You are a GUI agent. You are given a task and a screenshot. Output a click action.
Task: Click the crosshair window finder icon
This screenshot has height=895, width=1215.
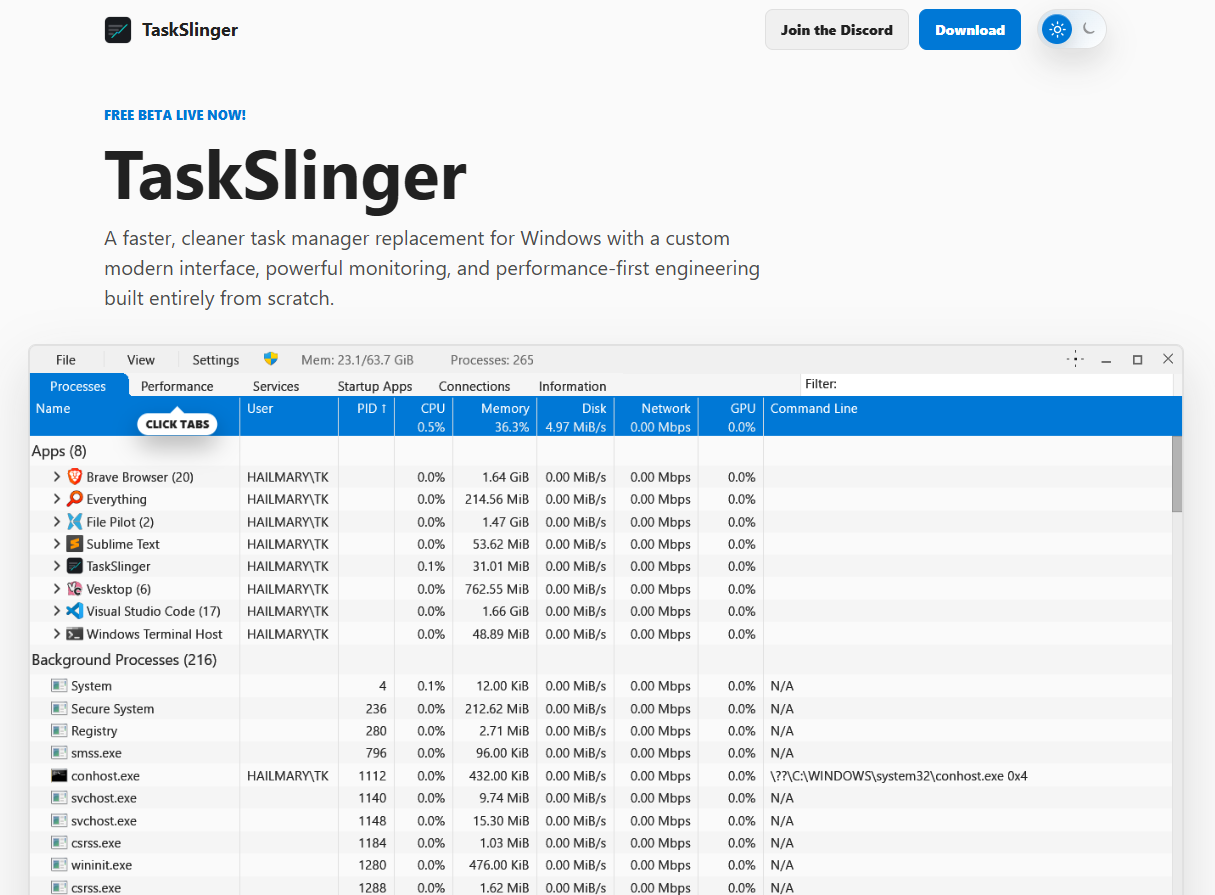1075,359
